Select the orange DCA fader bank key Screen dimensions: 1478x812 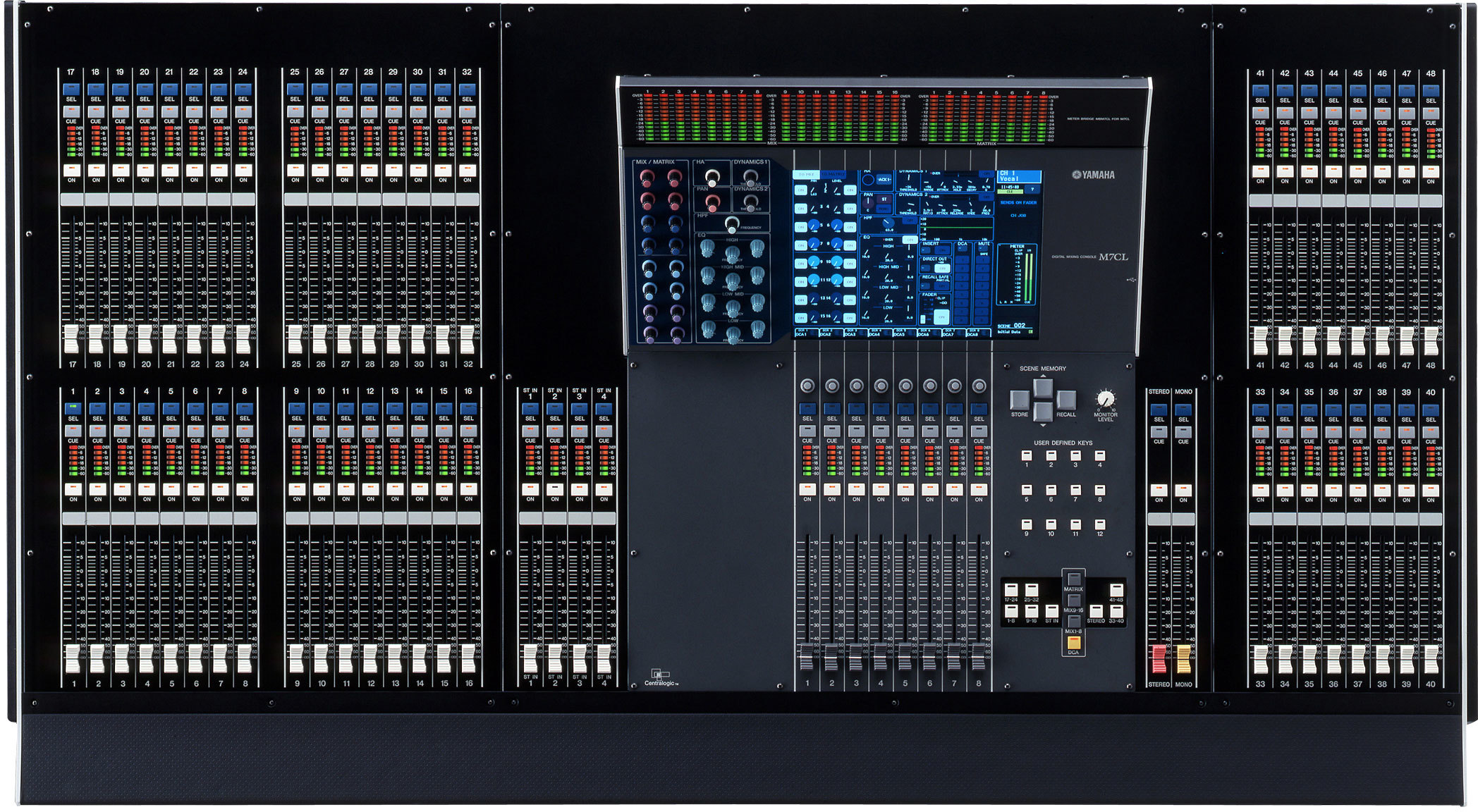pyautogui.click(x=1075, y=643)
